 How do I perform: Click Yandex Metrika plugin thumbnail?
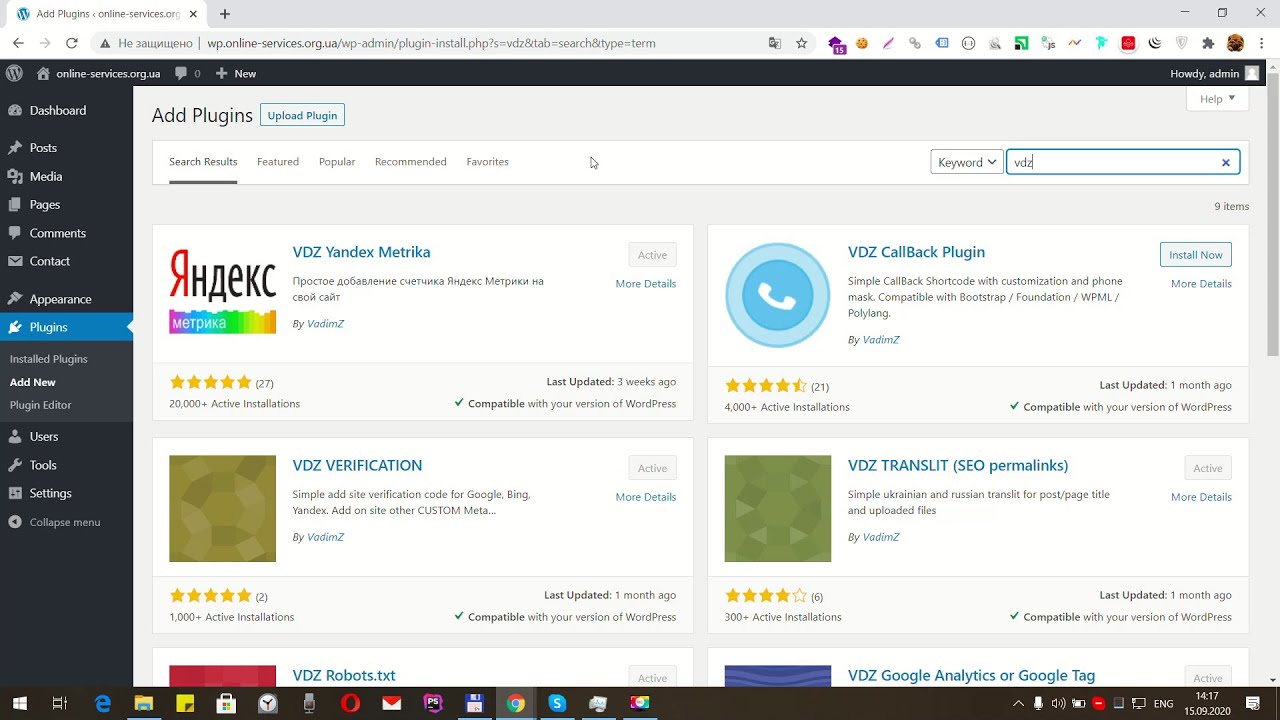point(222,295)
